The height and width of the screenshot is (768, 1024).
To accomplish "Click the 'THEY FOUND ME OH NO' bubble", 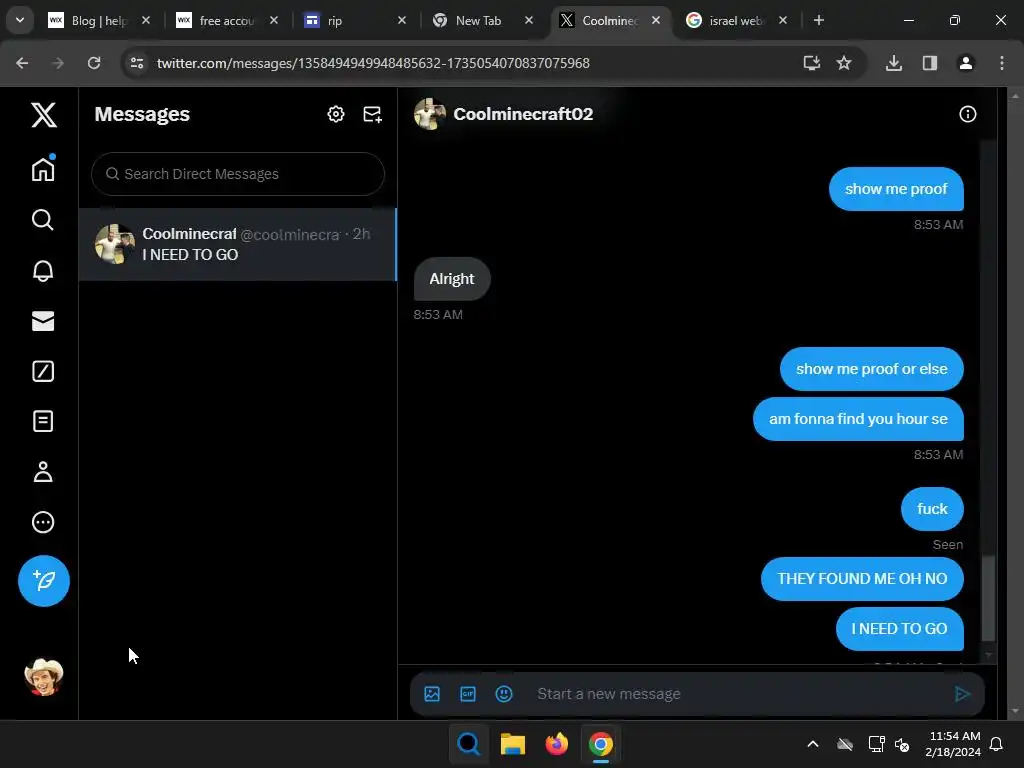I will pyautogui.click(x=862, y=579).
